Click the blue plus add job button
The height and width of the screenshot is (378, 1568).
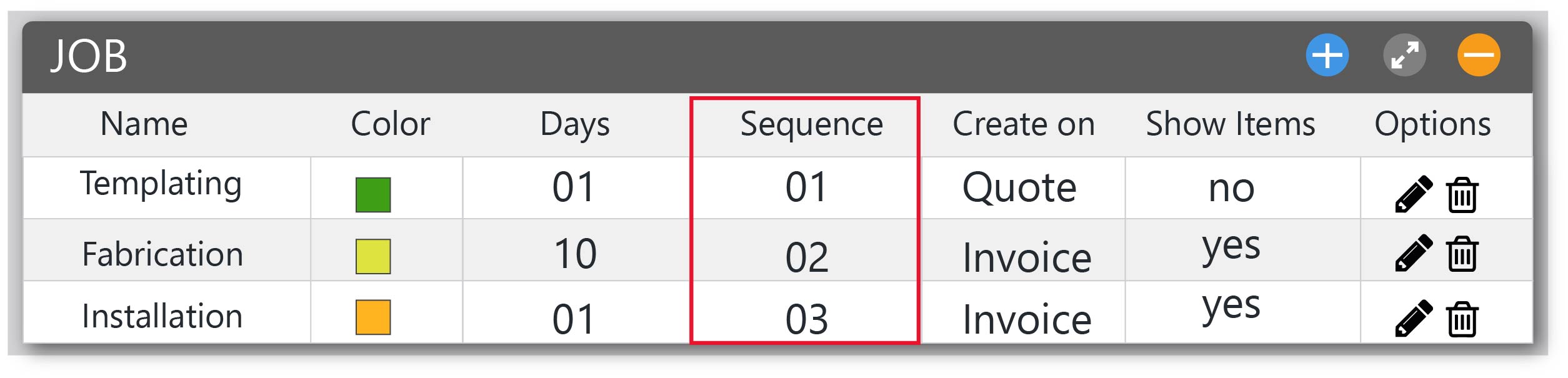click(x=1327, y=55)
